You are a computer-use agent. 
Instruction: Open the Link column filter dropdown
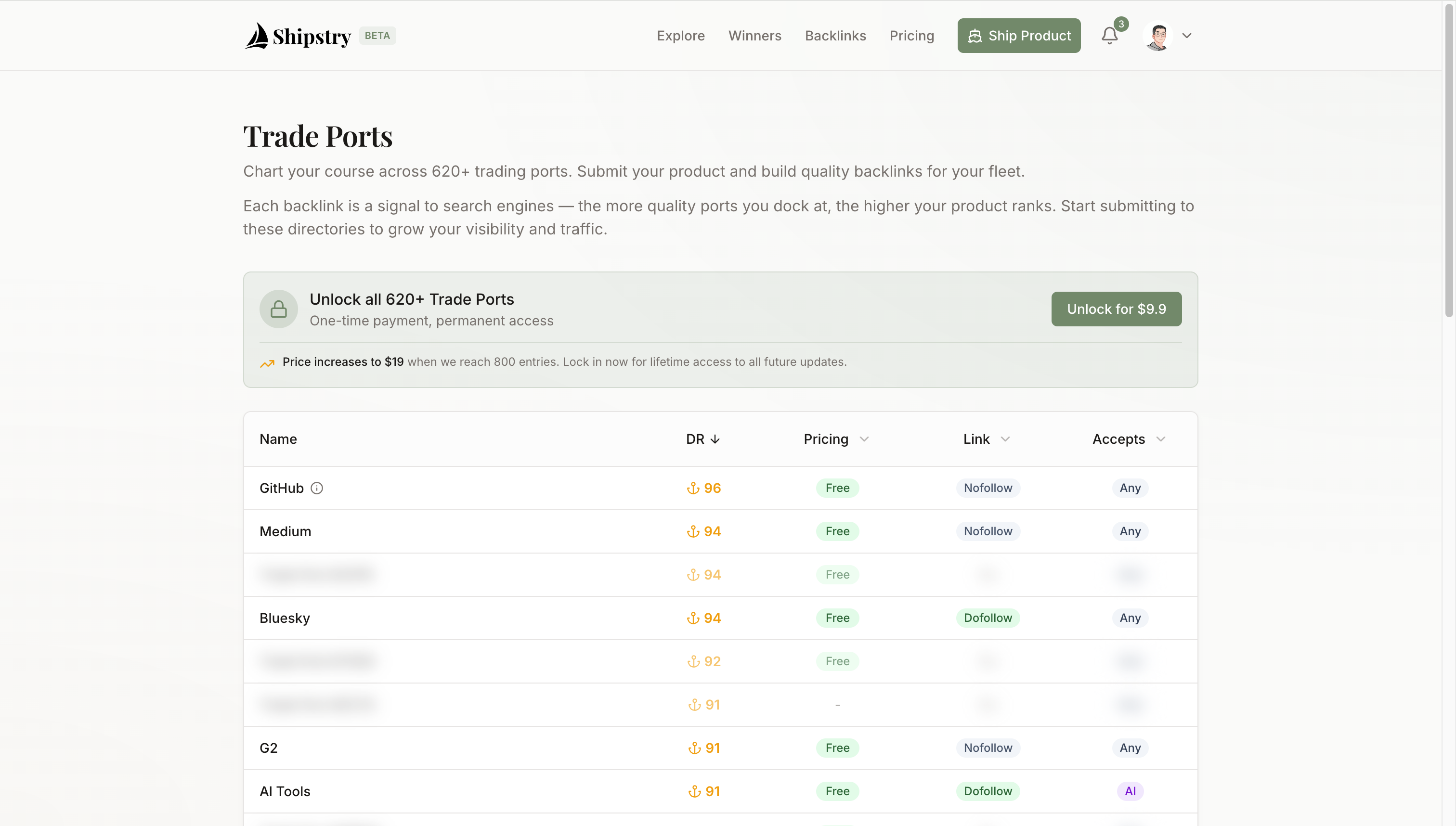click(x=1005, y=439)
